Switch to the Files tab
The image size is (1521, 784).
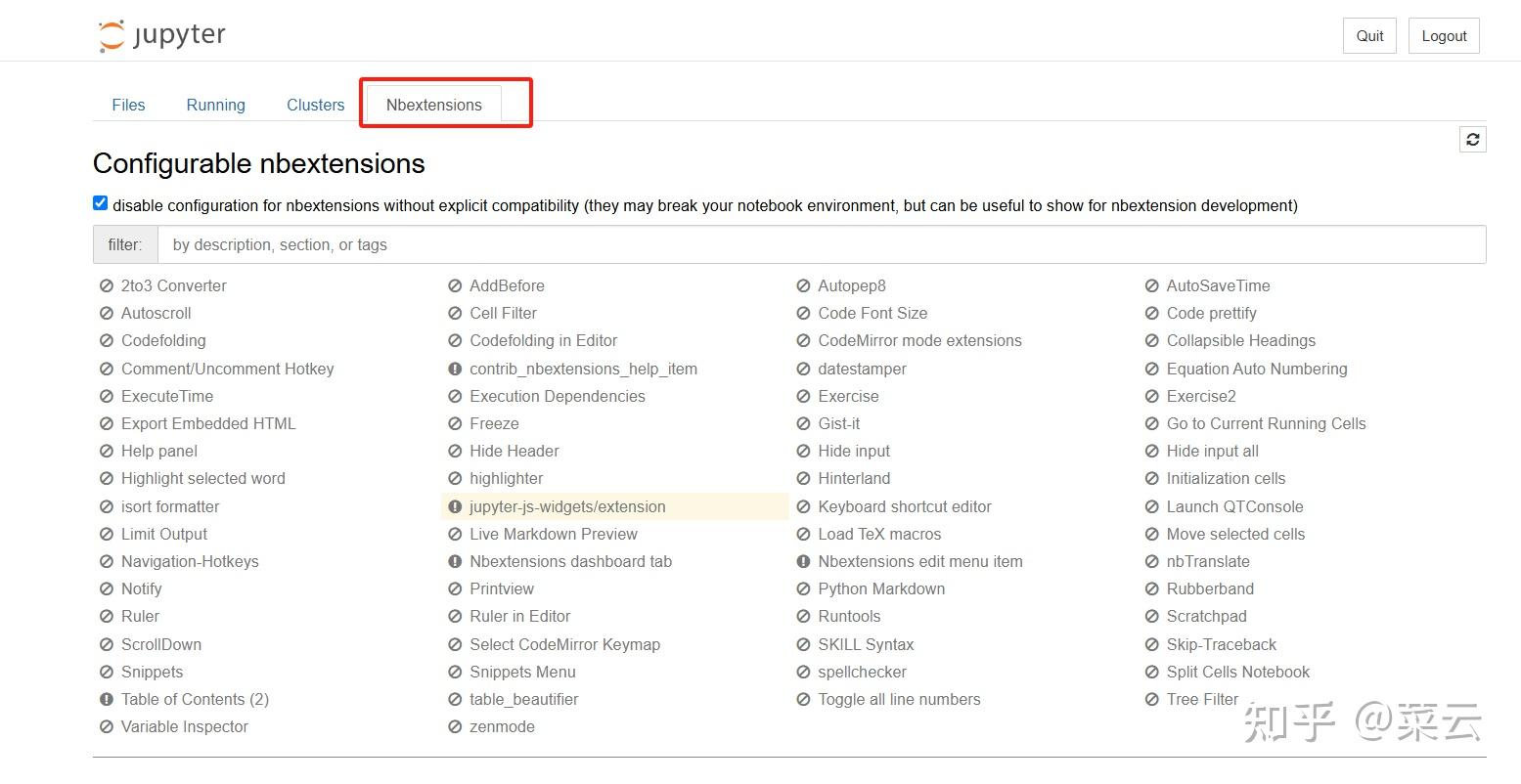pyautogui.click(x=128, y=105)
